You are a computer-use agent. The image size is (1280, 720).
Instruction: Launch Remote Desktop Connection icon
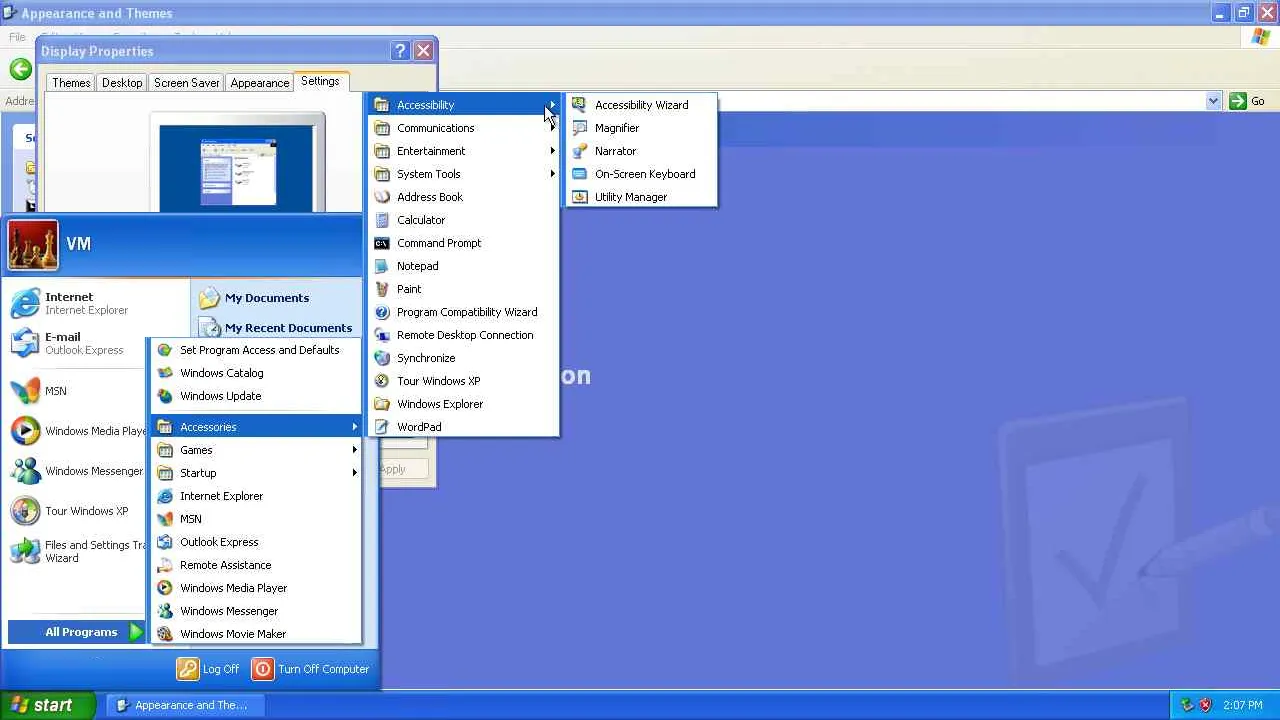(381, 335)
